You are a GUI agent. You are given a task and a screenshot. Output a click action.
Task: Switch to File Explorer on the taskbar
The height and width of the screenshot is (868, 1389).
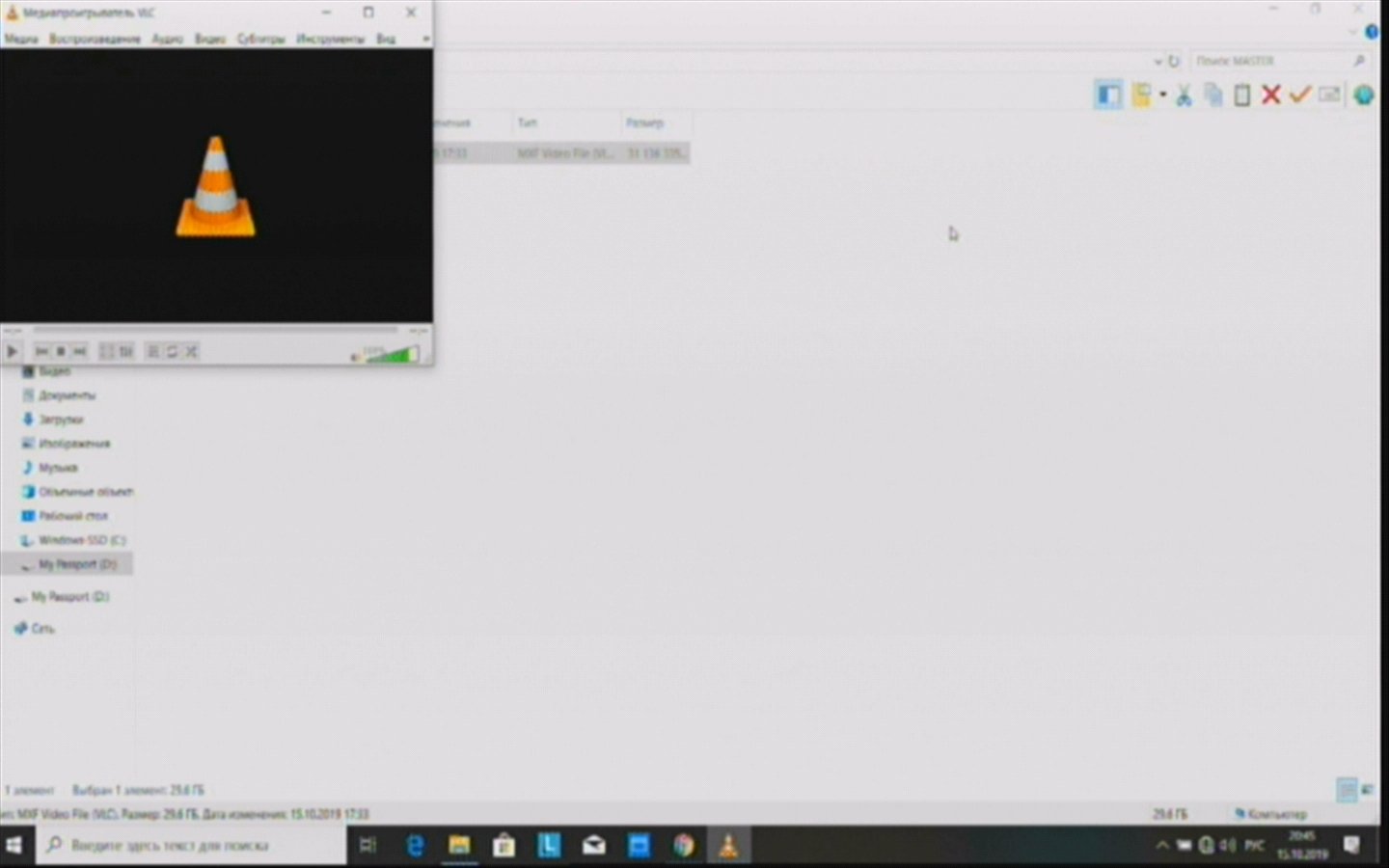click(459, 846)
